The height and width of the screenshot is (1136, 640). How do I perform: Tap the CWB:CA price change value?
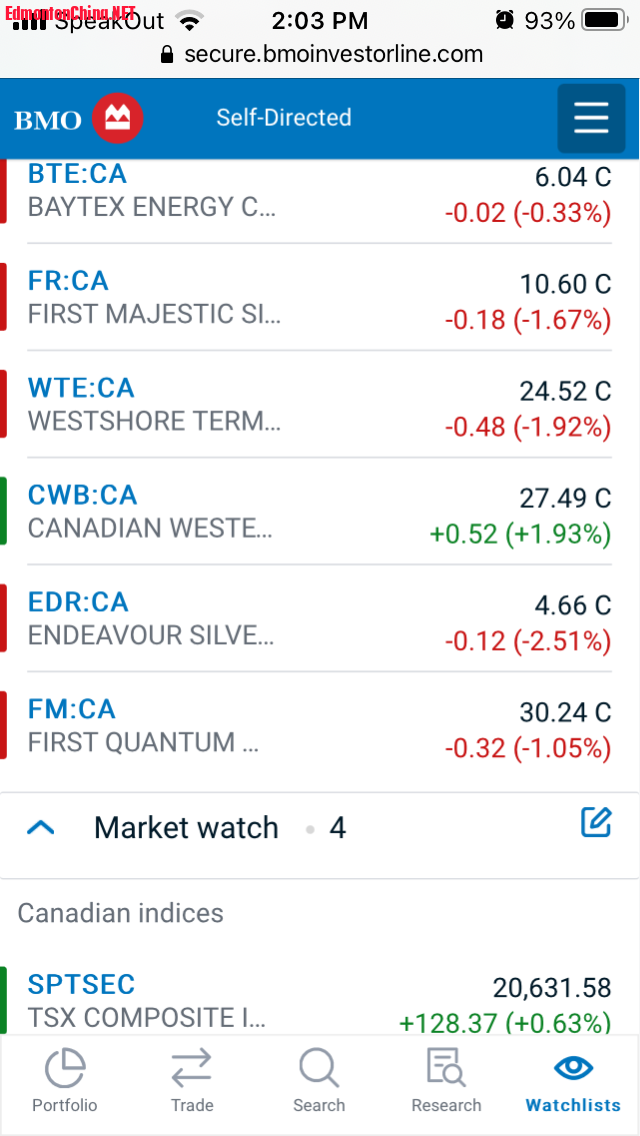point(519,534)
